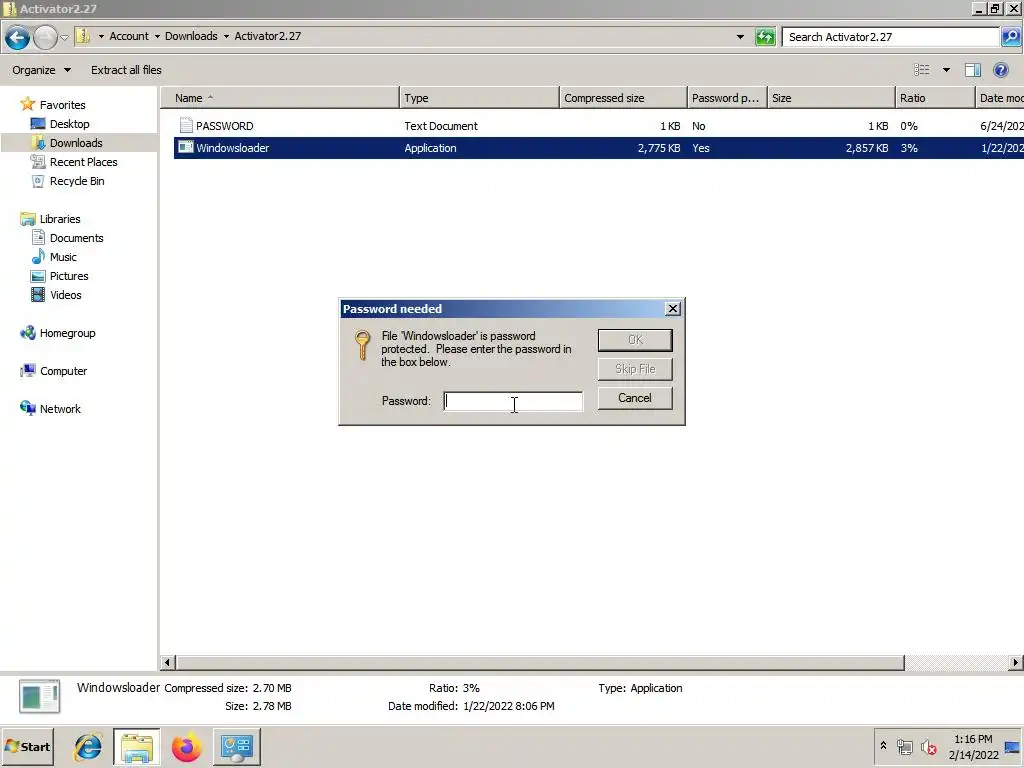1024x768 pixels.
Task: Toggle the preview pane icon
Action: point(973,70)
